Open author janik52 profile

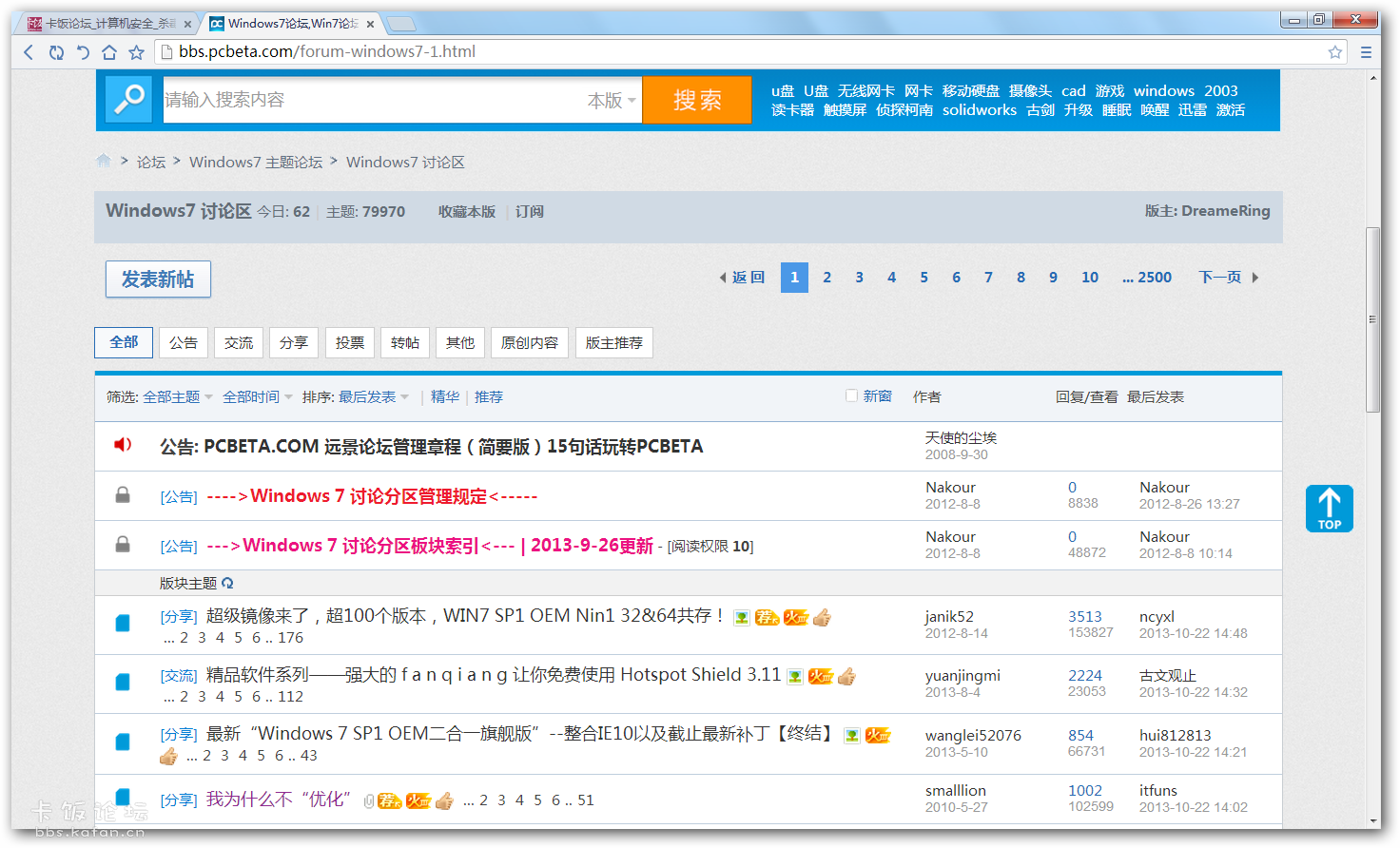[949, 617]
